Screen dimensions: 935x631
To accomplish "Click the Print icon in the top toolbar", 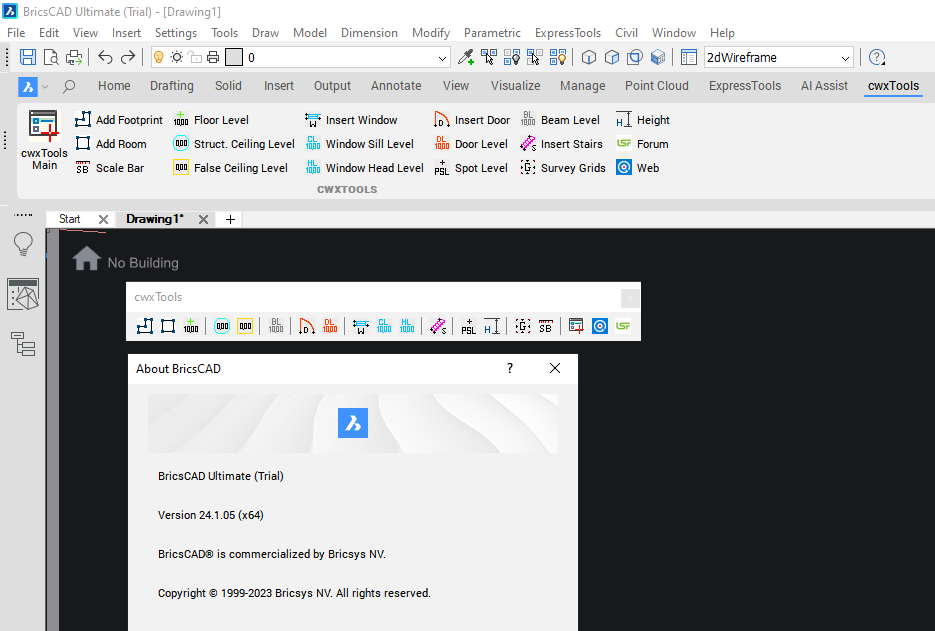I will (x=74, y=57).
